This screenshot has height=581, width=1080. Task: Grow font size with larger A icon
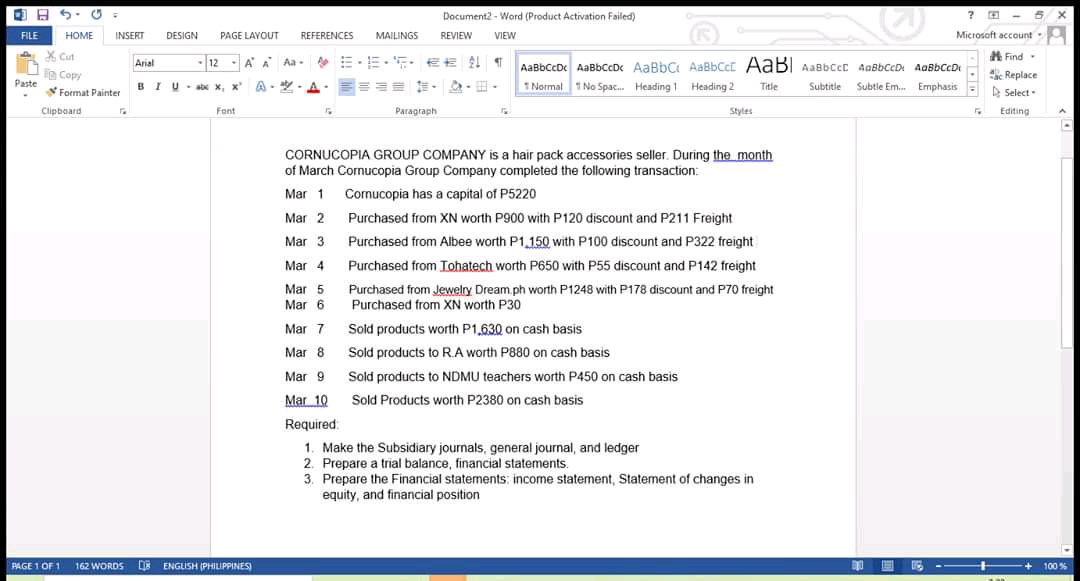[x=249, y=63]
